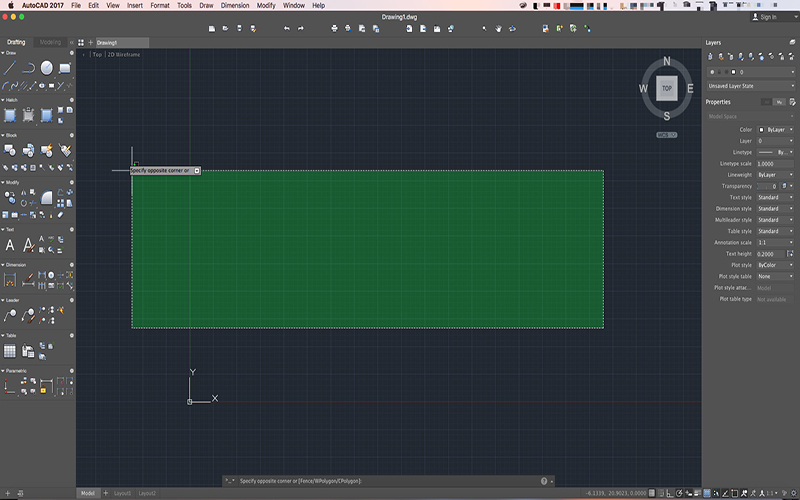Toggle layer 0 on/off bulb icon

coord(712,72)
